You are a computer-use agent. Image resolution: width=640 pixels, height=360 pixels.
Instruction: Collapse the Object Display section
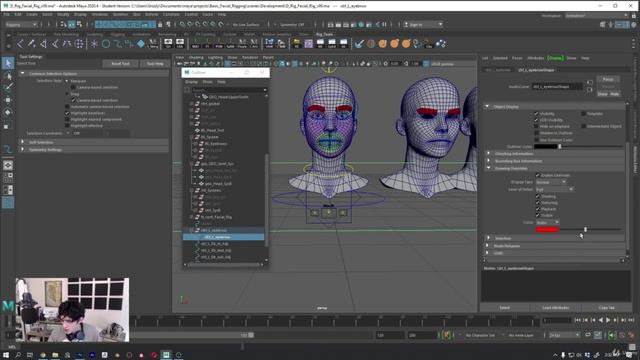pyautogui.click(x=487, y=107)
